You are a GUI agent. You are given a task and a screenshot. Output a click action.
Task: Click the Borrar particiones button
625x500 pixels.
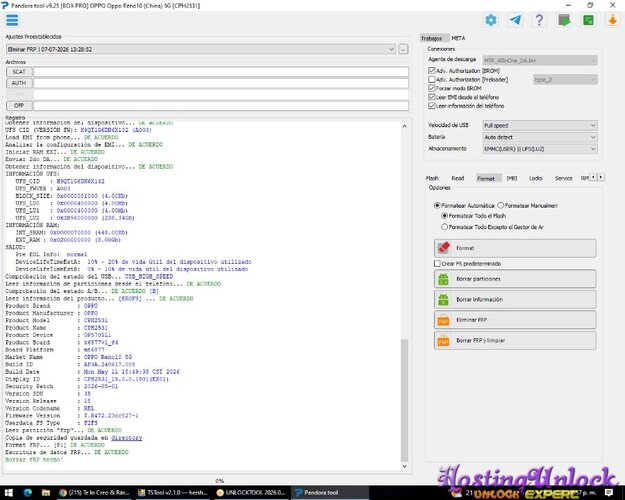[515, 279]
